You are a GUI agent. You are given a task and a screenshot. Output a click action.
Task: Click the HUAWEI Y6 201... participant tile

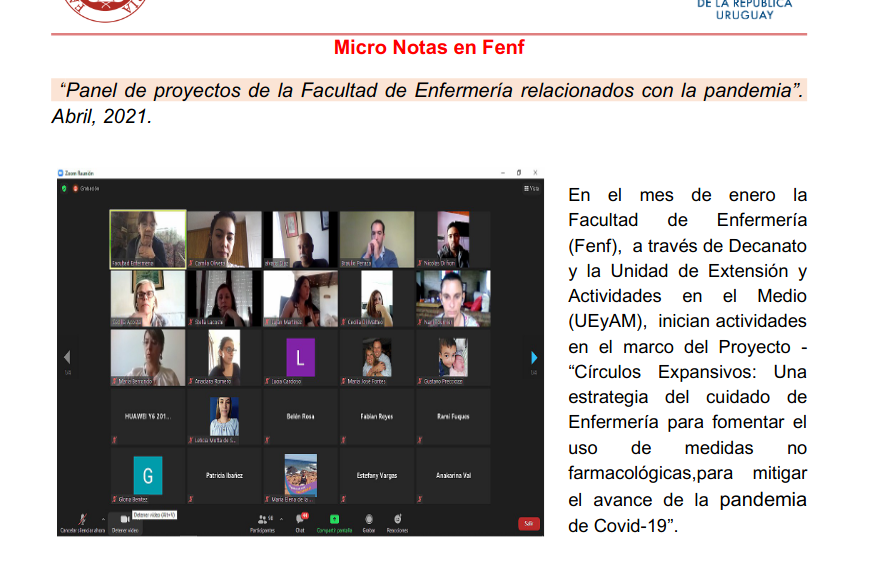tap(148, 417)
